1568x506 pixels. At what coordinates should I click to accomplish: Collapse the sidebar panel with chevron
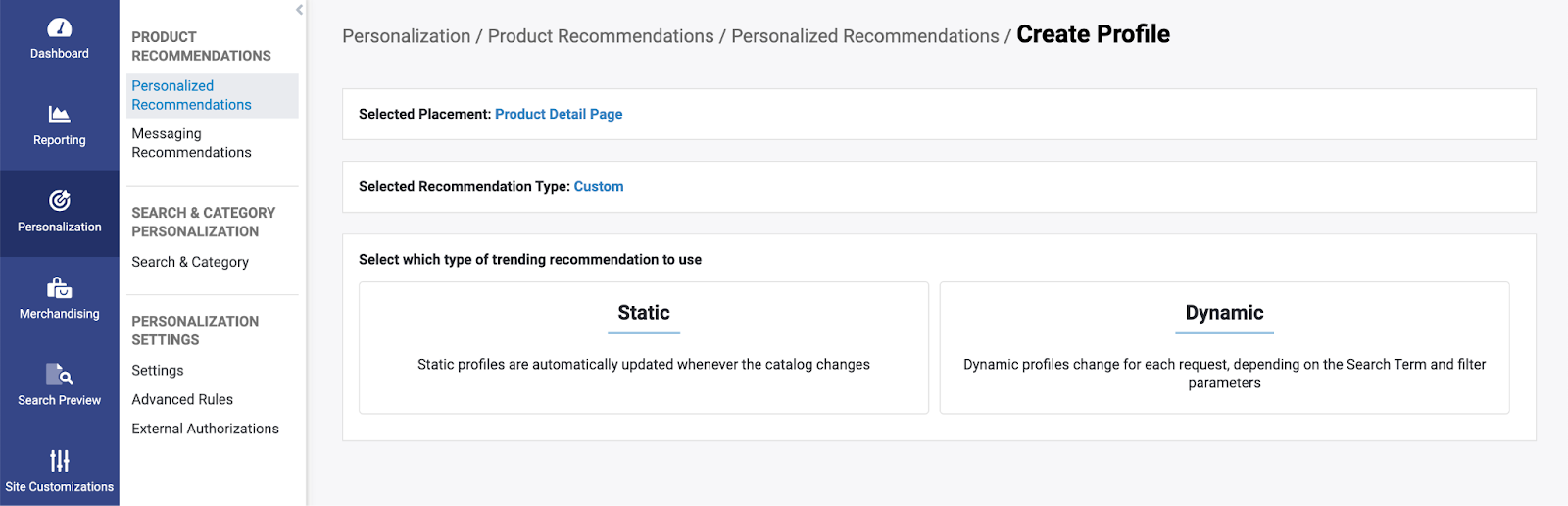[x=299, y=10]
